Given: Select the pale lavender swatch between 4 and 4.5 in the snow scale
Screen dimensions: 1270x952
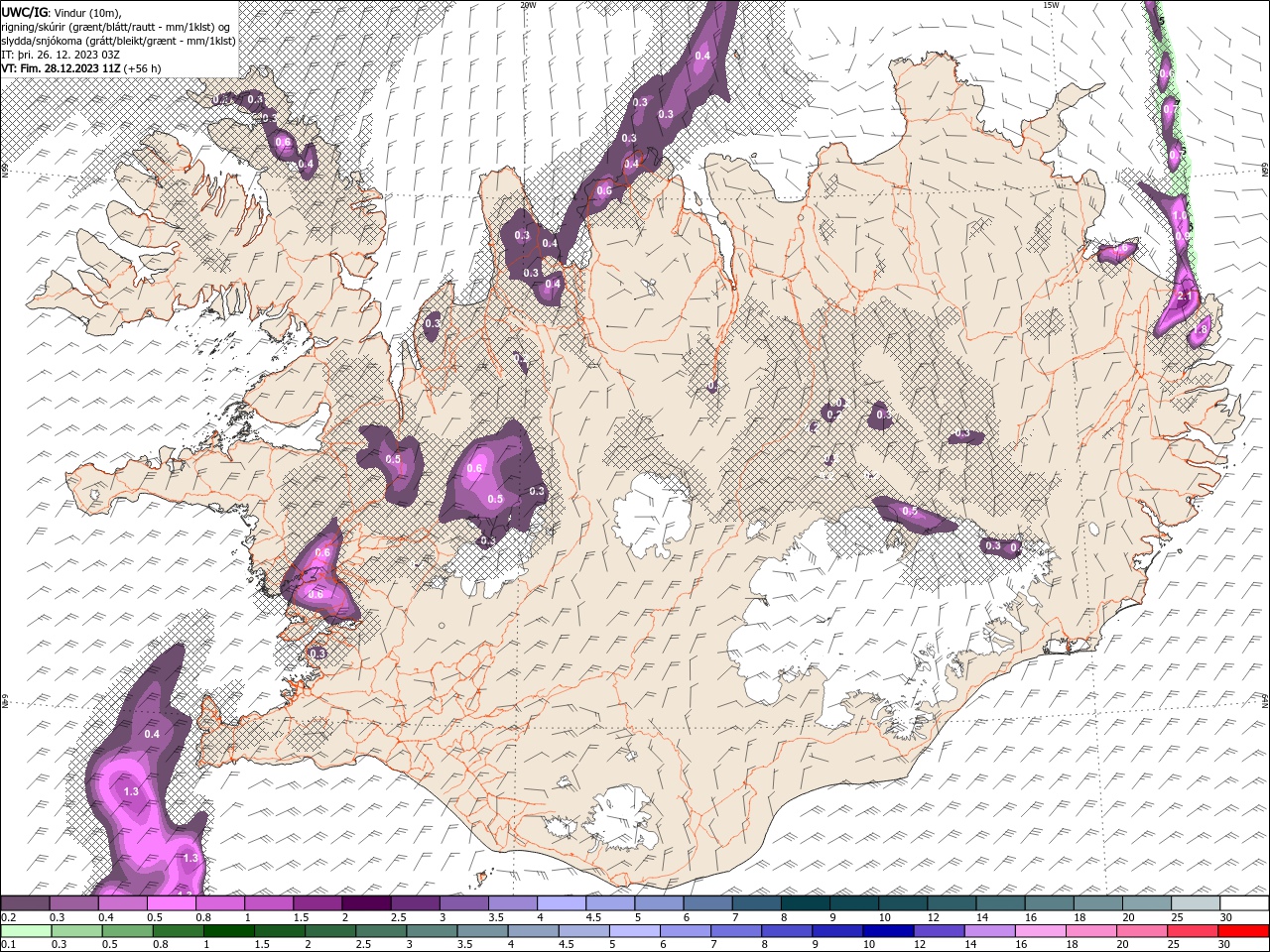Looking at the screenshot, I should pos(561,903).
